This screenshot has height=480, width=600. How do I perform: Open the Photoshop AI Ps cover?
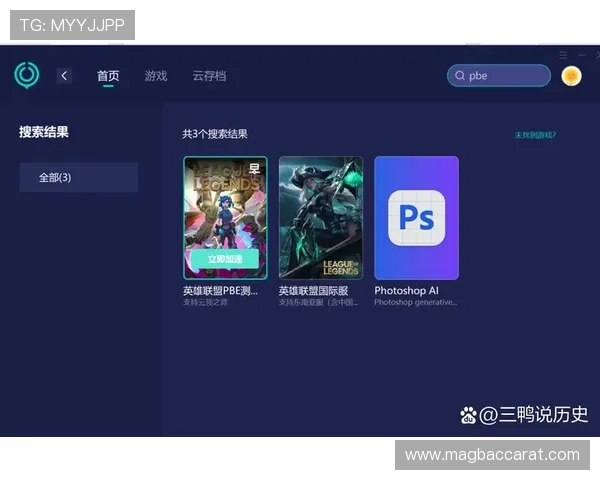[416, 217]
